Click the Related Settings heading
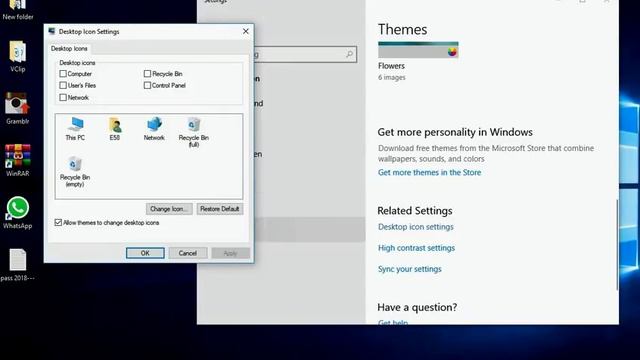 [415, 211]
